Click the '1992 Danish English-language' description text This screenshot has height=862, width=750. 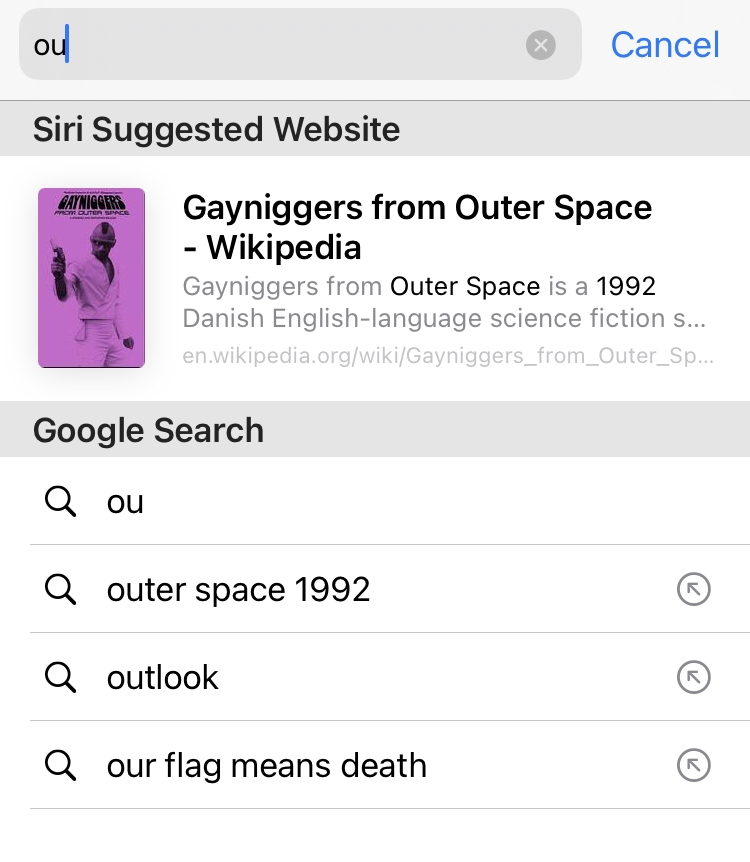444,303
